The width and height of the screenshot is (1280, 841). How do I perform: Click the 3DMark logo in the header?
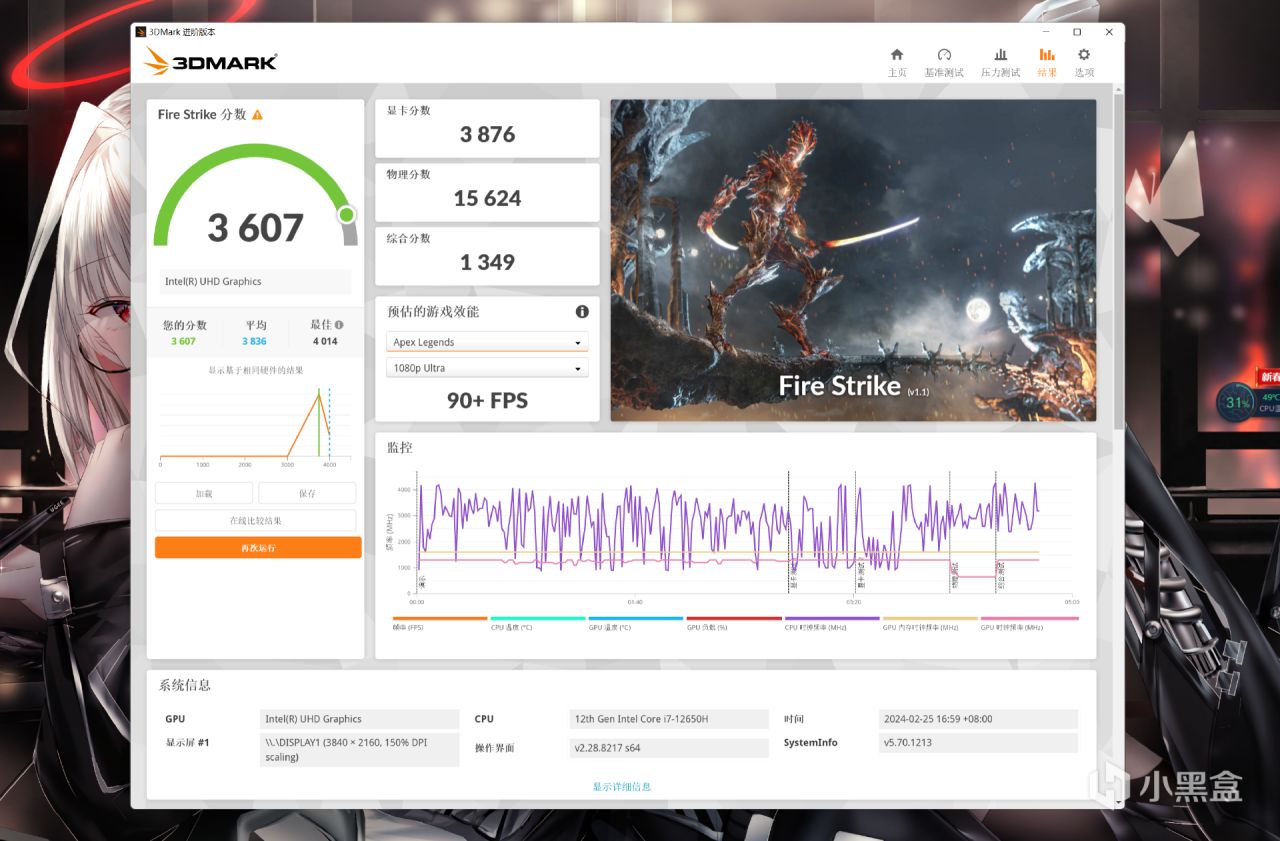[211, 62]
